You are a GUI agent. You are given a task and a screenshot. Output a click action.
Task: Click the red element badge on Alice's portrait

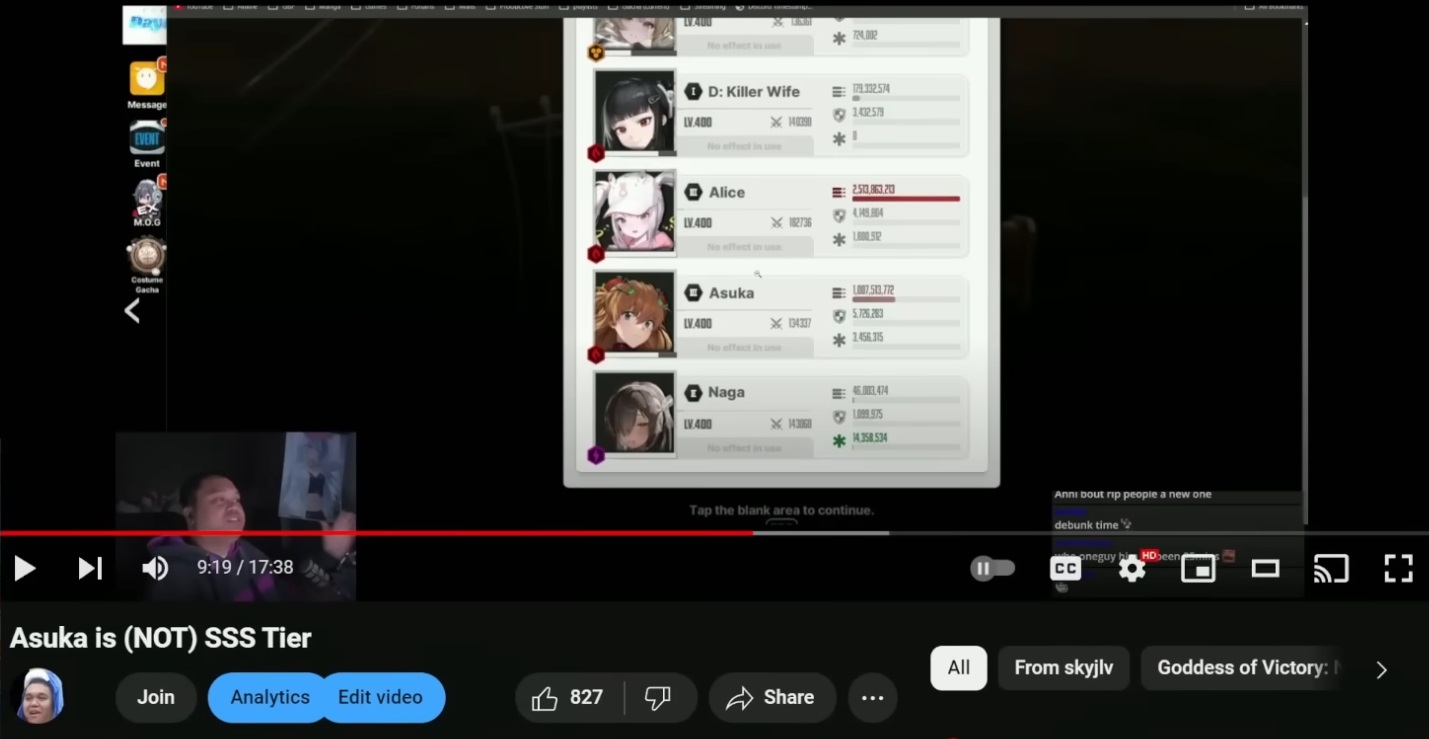coord(596,254)
